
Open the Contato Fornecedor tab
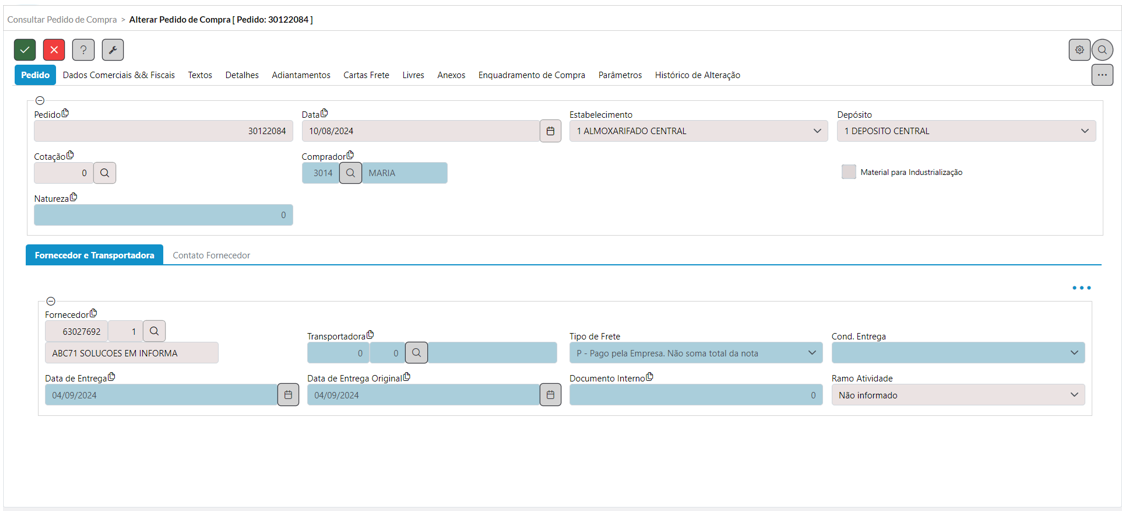pos(211,255)
